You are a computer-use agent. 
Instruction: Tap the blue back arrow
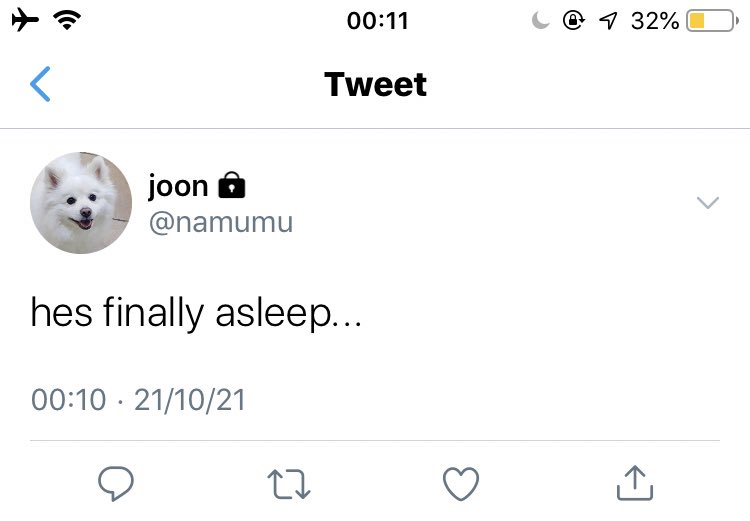coord(40,84)
